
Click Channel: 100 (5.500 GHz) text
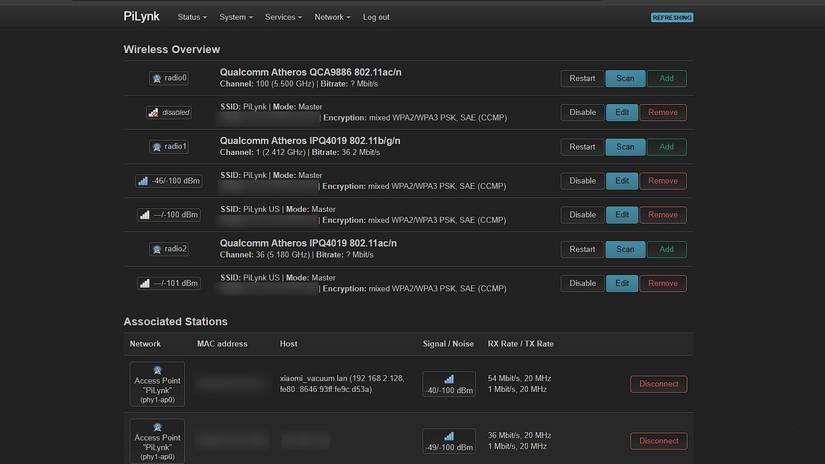click(267, 84)
